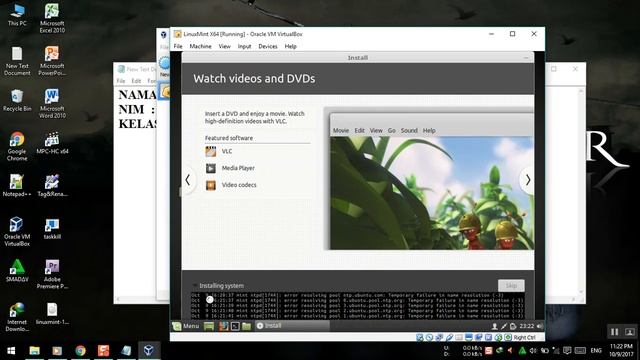
Task: Open File menu in Notepad window
Action: point(121,81)
